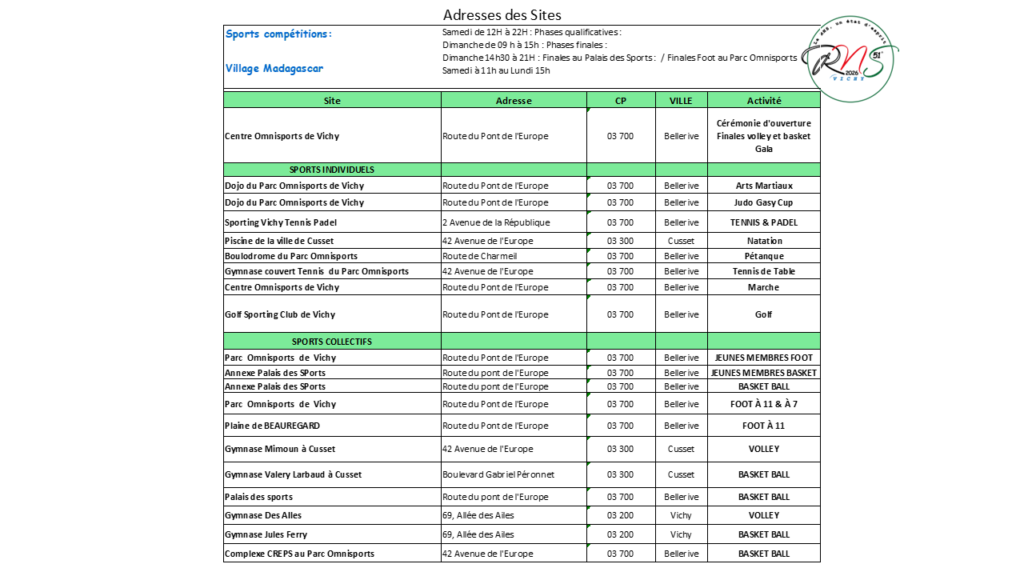Viewport: 1024px width, 576px height.
Task: Click the RNS 2026 logo
Action: [853, 58]
